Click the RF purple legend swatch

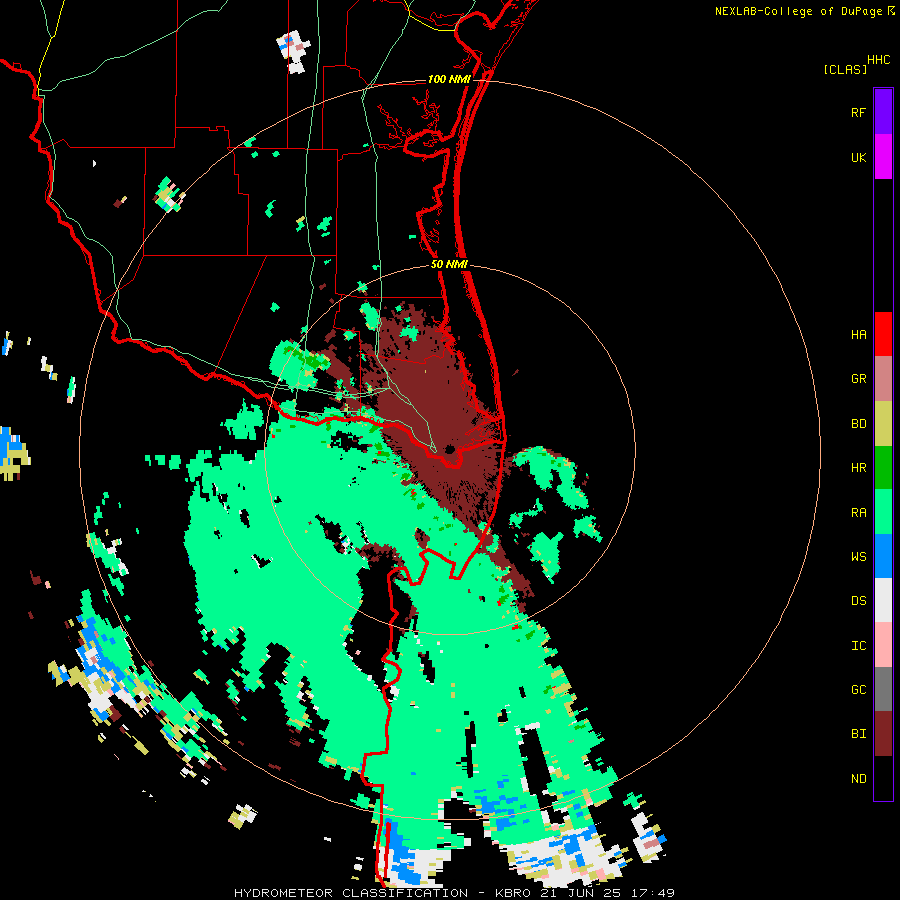tap(883, 112)
